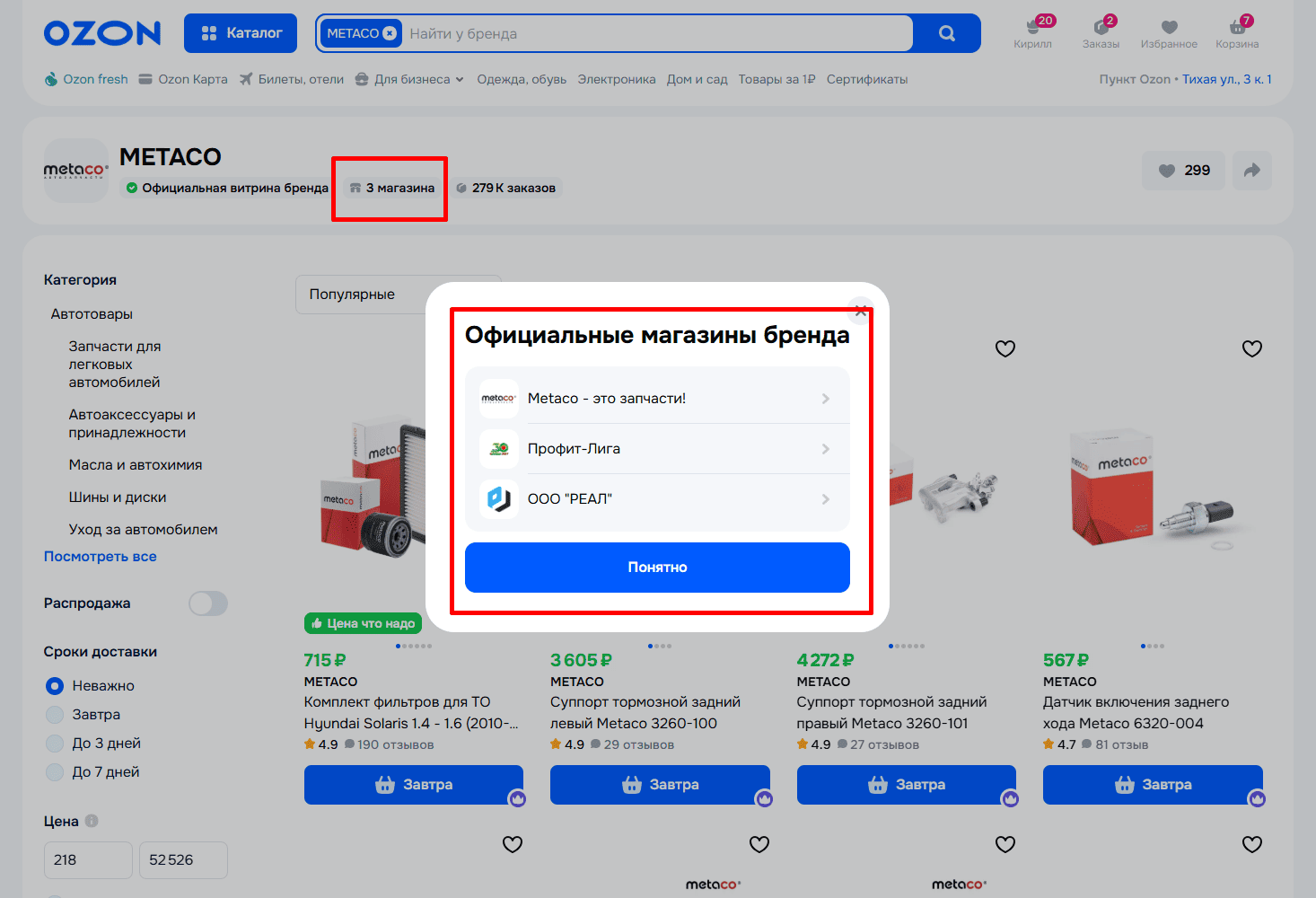Open Комплект фильтров для ТО product title
Screen dimensions: 1316x898
point(412,713)
